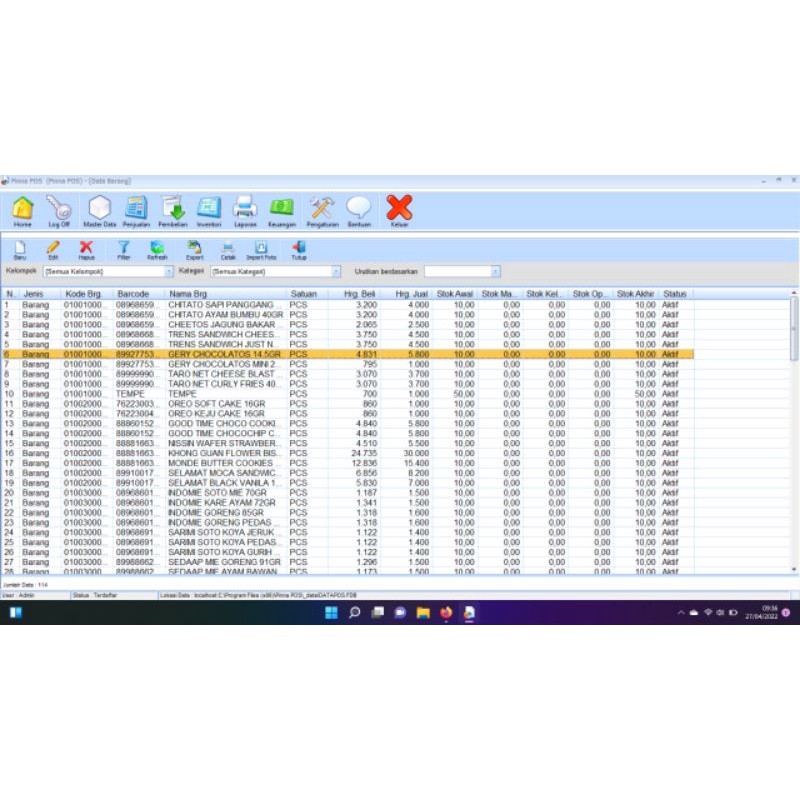The image size is (800, 800).
Task: Open the Filter funnel tool
Action: pos(123,250)
